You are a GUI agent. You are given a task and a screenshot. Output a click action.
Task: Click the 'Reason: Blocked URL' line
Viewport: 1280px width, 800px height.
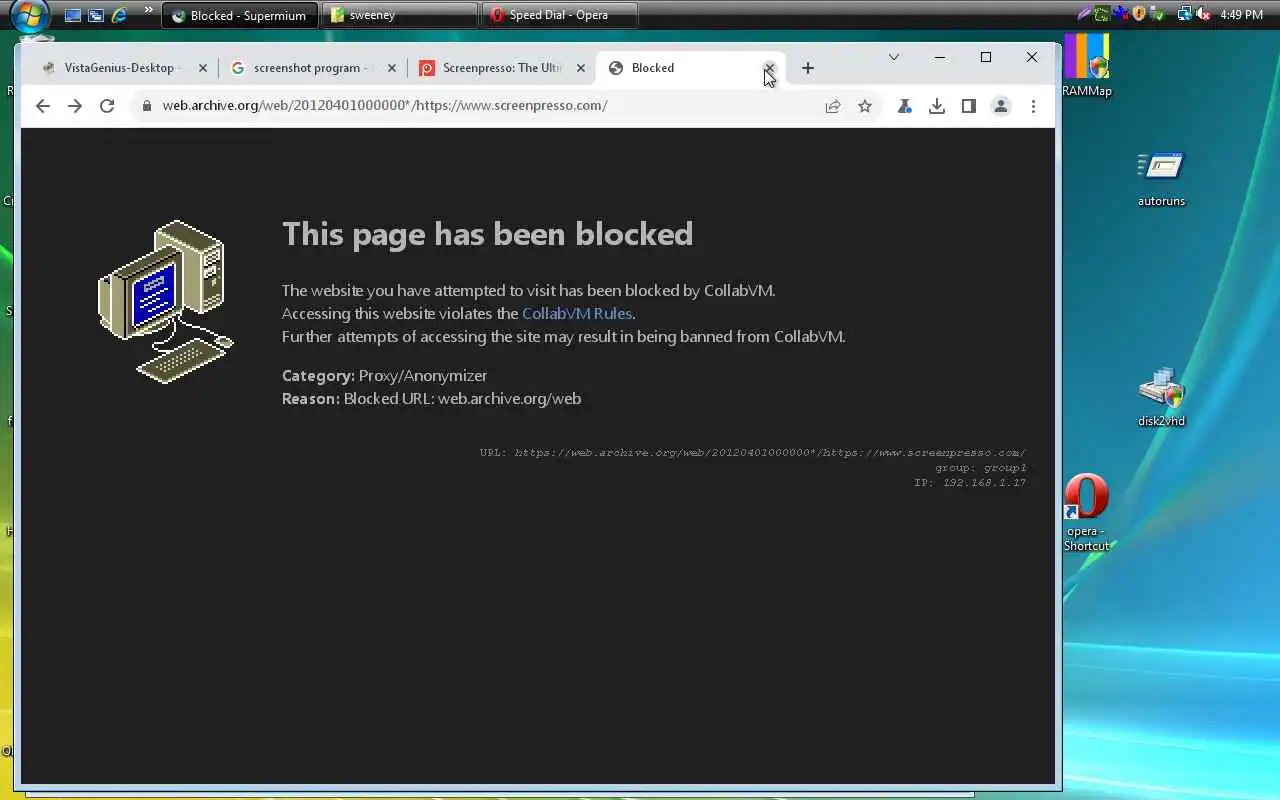pos(431,398)
